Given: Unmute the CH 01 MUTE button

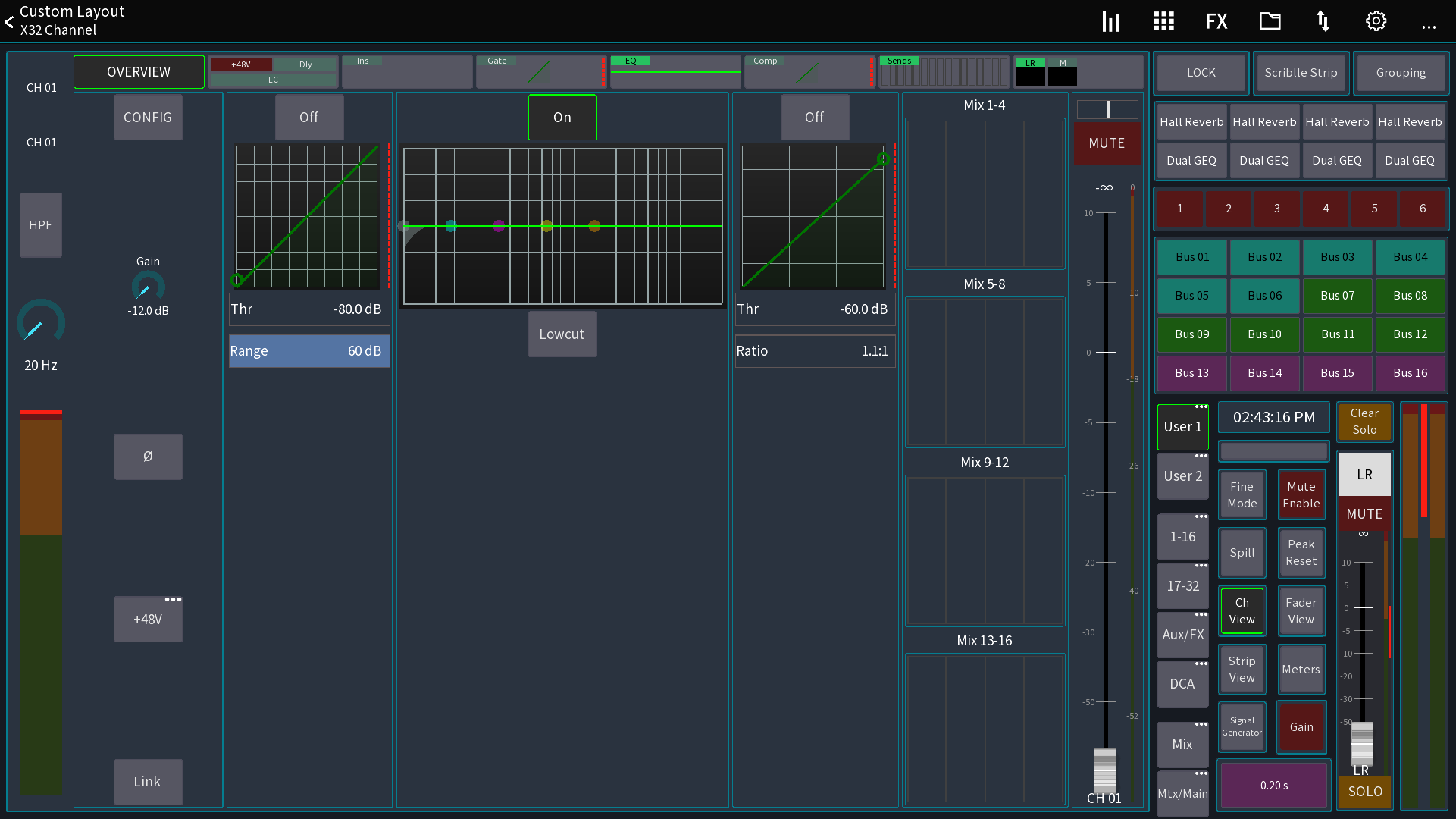Looking at the screenshot, I should coord(1107,143).
